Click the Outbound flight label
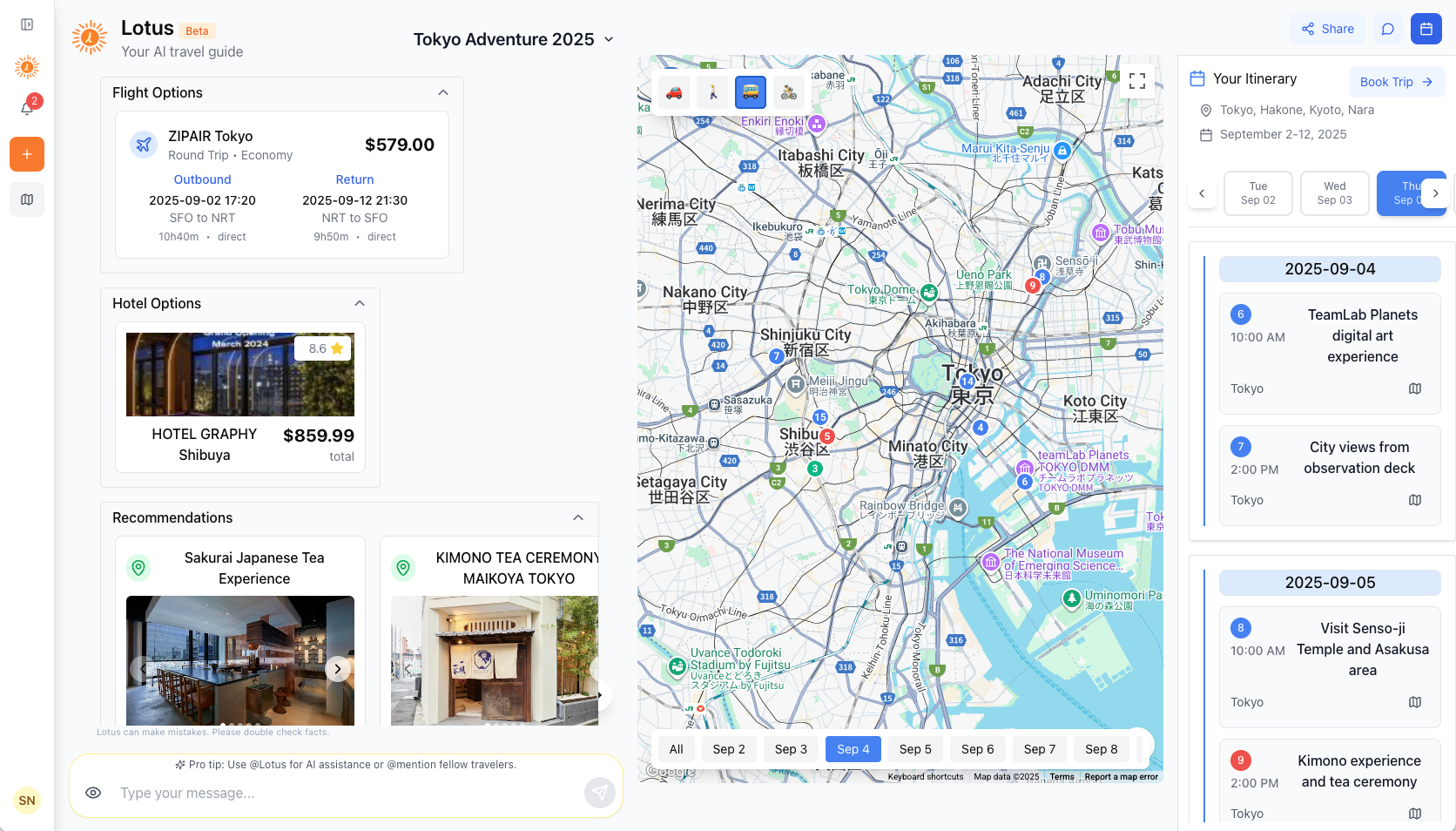Viewport: 1456px width, 831px height. tap(202, 179)
